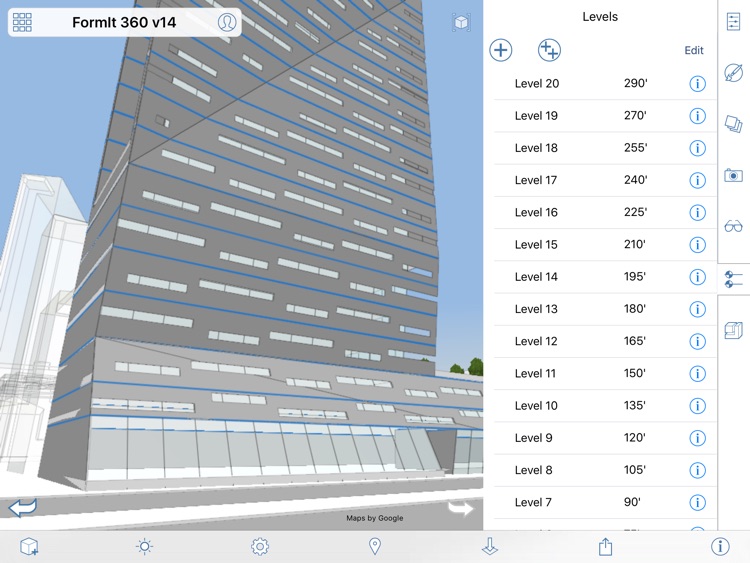Open the user account profile icon
The image size is (750, 563).
[x=227, y=22]
